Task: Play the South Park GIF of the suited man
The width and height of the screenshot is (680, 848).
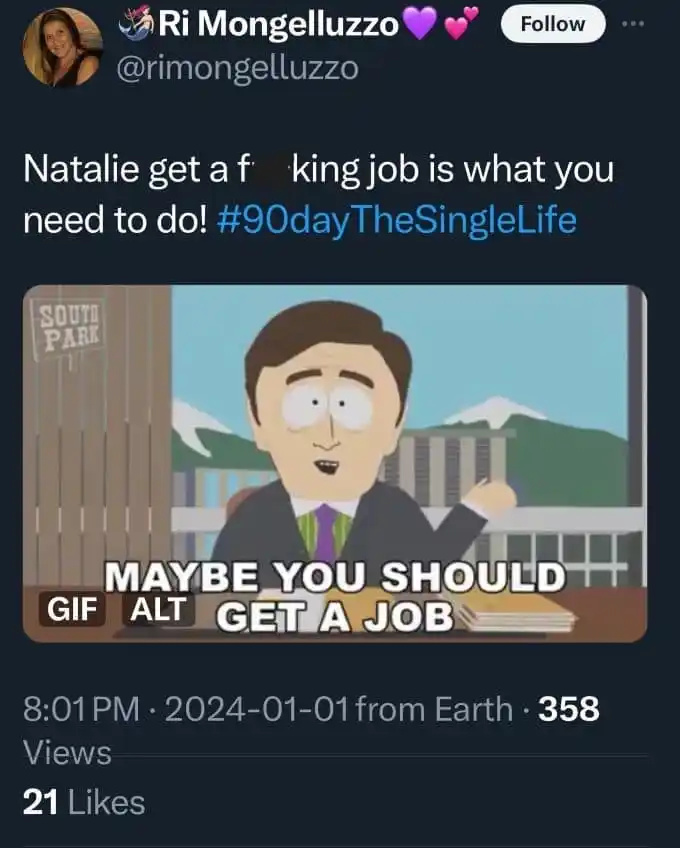Action: [x=335, y=463]
